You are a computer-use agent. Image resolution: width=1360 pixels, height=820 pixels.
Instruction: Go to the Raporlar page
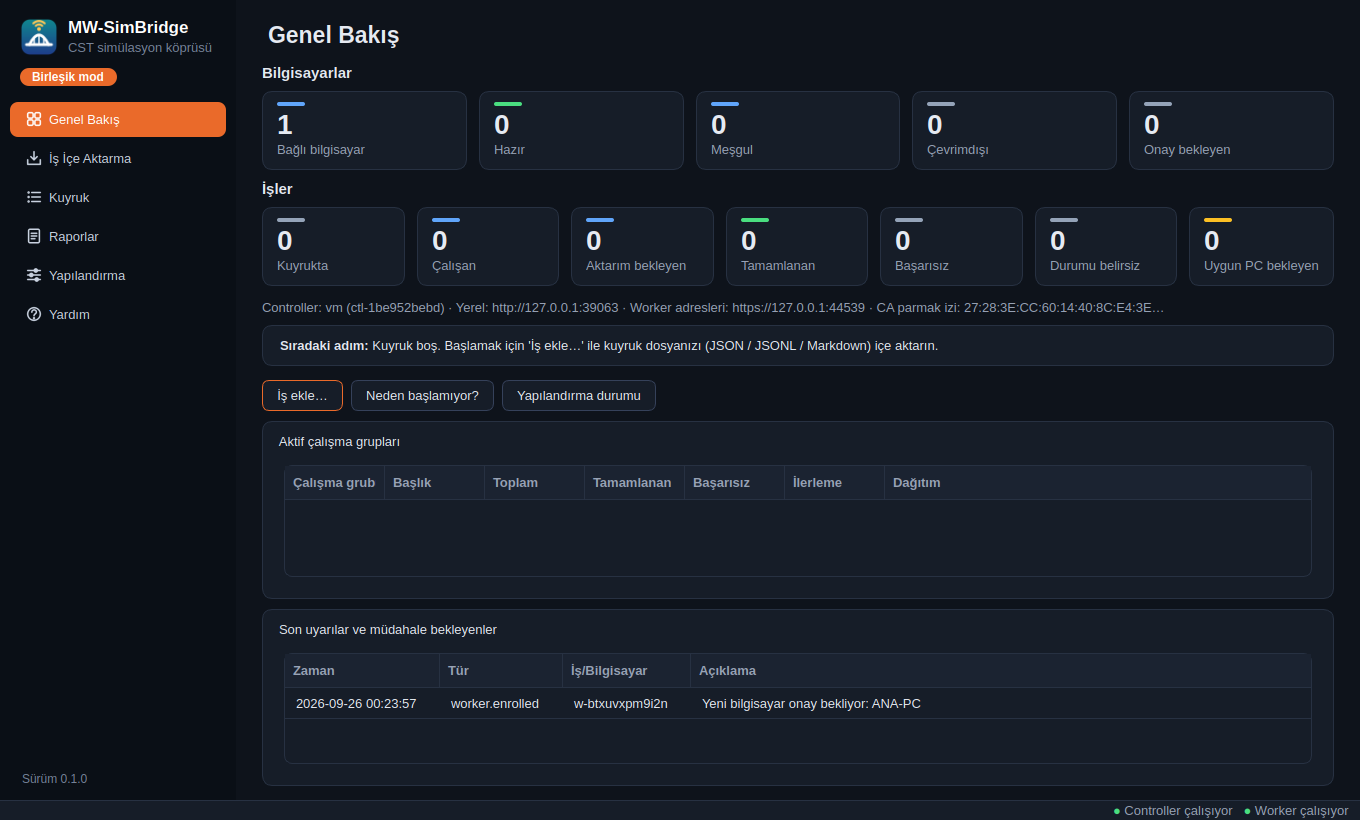tap(118, 236)
